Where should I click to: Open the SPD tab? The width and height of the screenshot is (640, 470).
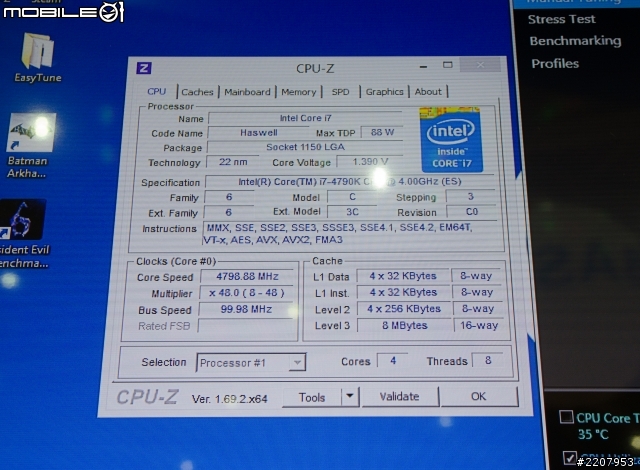click(340, 92)
